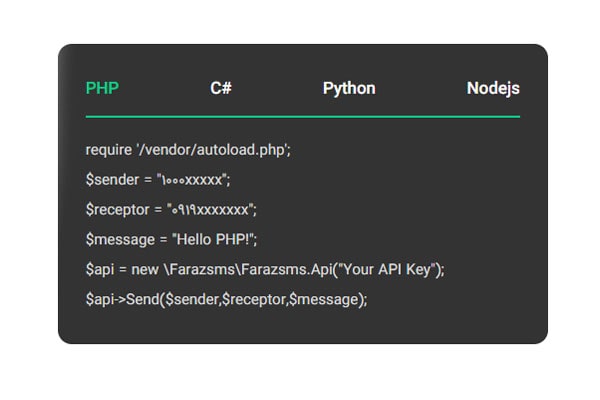Image resolution: width=600 pixels, height=400 pixels.
Task: Click the $sender variable assignment line
Action: (x=158, y=180)
